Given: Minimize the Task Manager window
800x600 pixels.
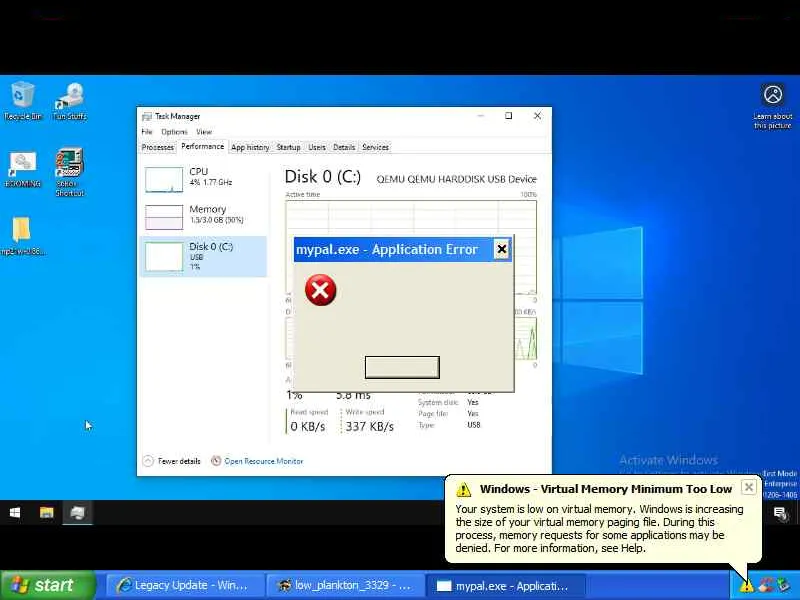Looking at the screenshot, I should (480, 116).
